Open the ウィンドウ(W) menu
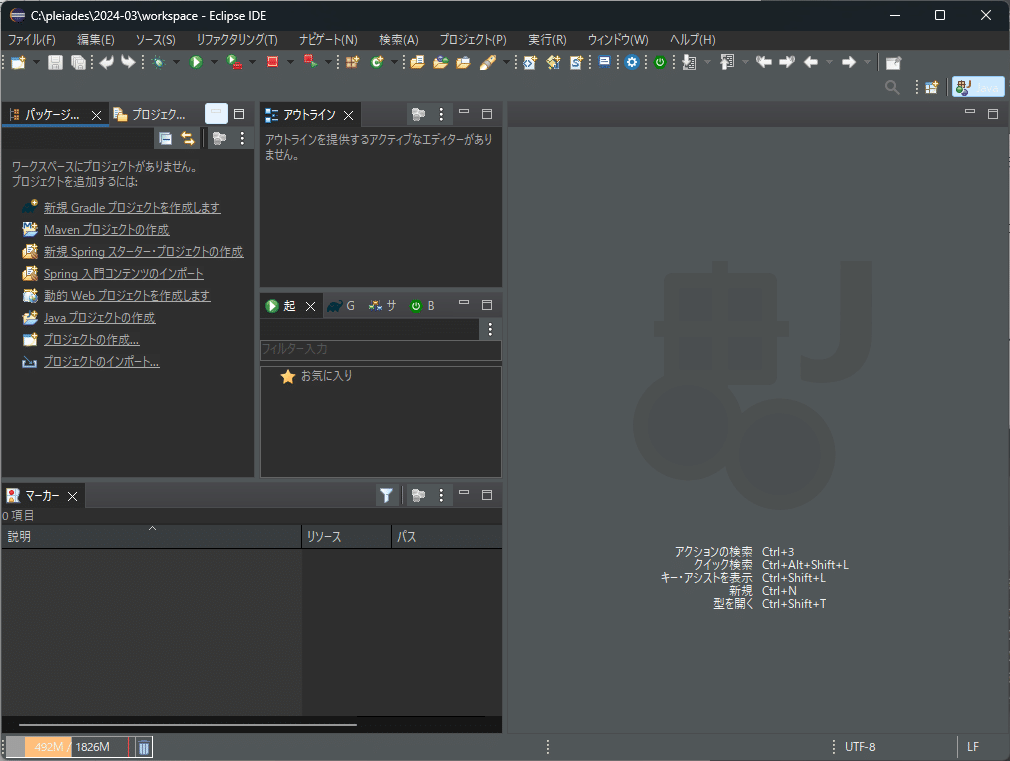This screenshot has width=1010, height=761. 618,39
